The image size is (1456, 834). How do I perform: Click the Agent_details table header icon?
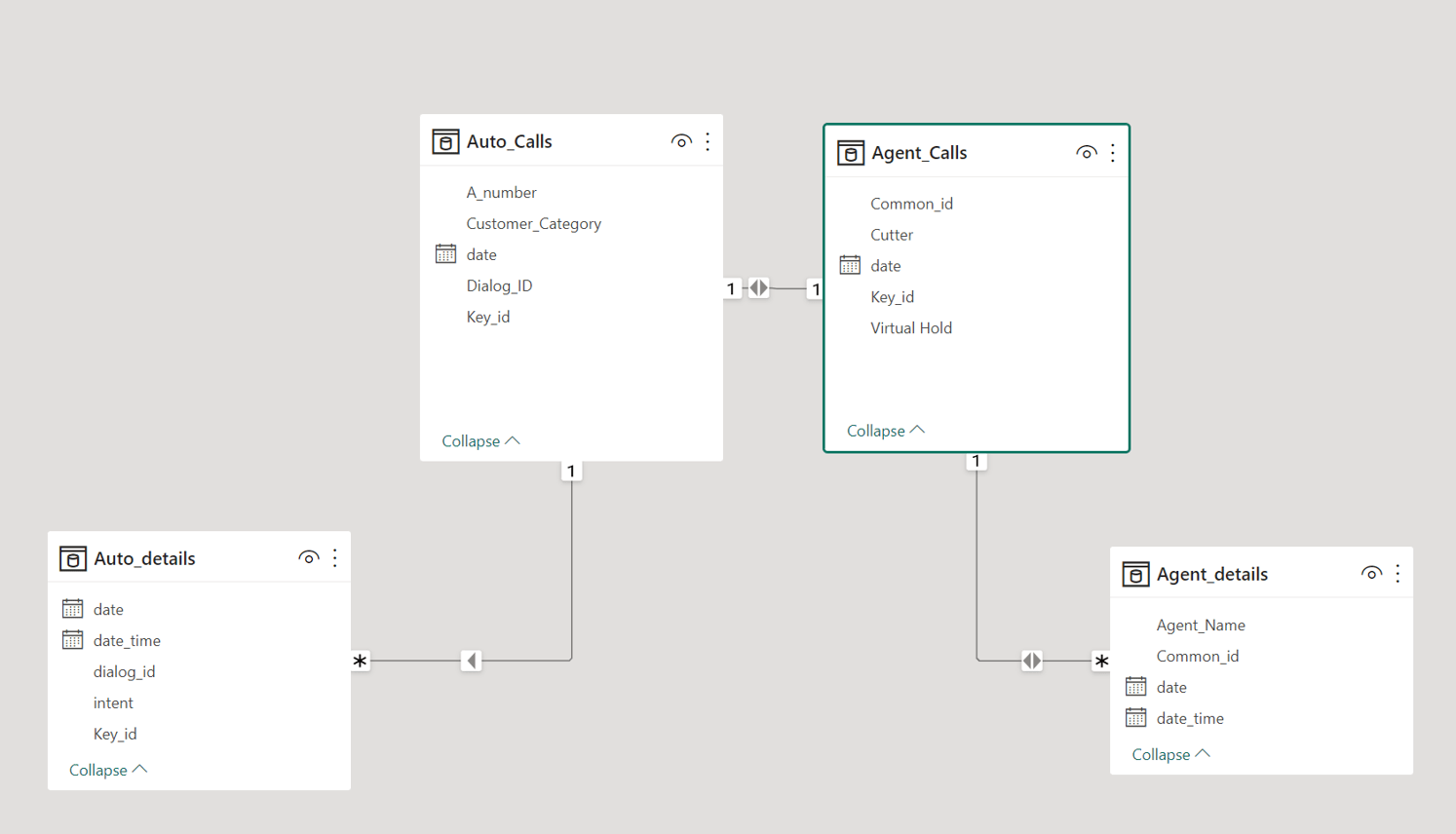[x=1135, y=574]
